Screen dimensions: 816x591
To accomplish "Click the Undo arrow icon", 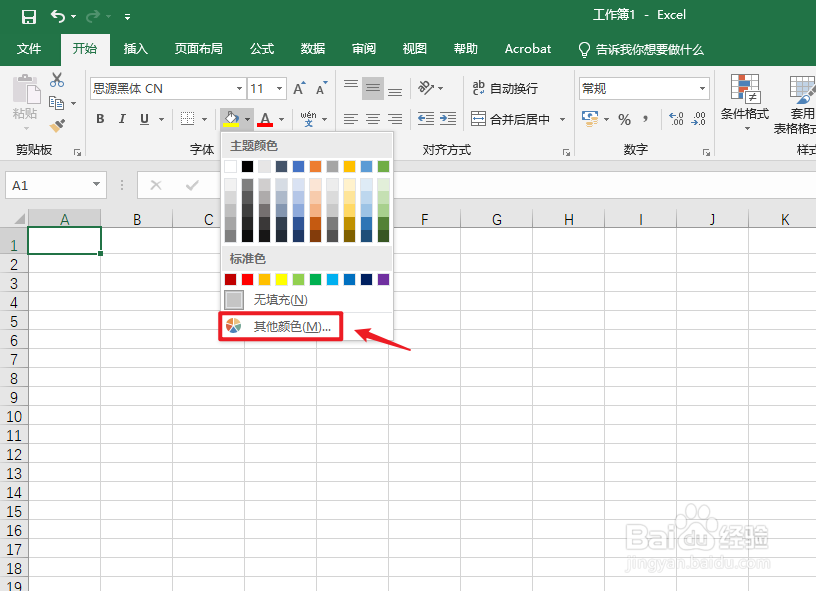I will (x=57, y=17).
